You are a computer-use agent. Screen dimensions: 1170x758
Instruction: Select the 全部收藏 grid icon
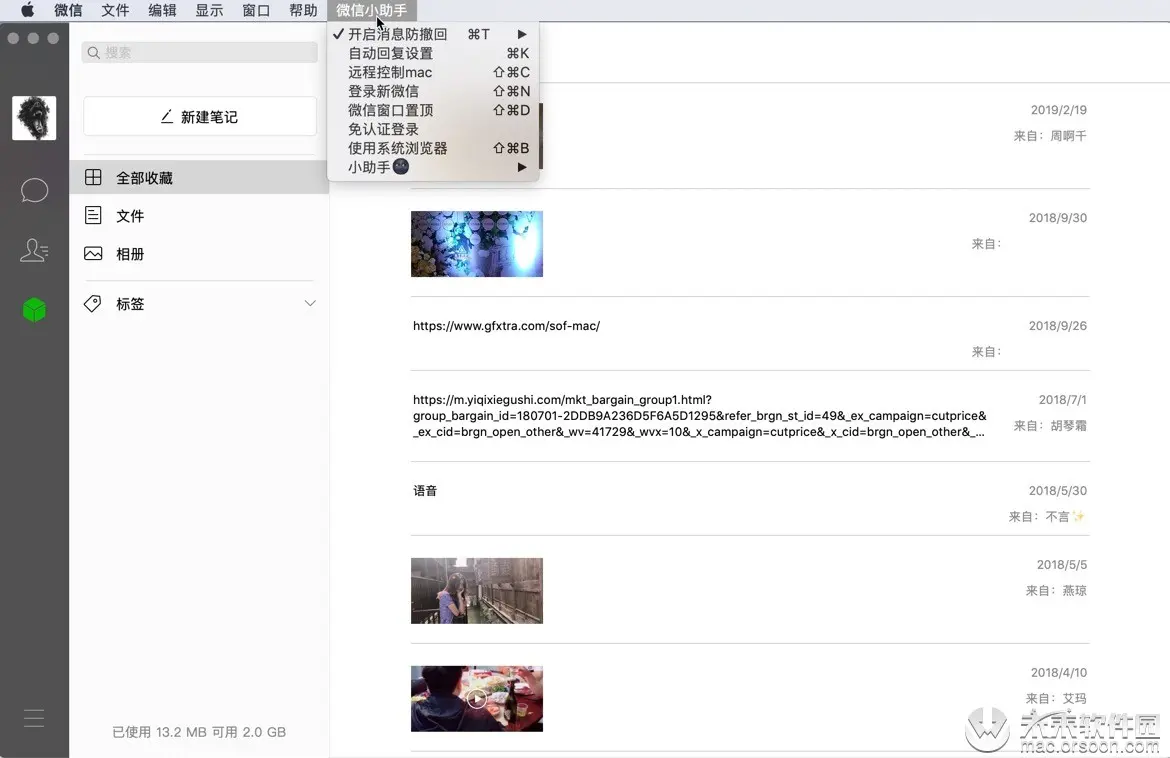tap(93, 176)
